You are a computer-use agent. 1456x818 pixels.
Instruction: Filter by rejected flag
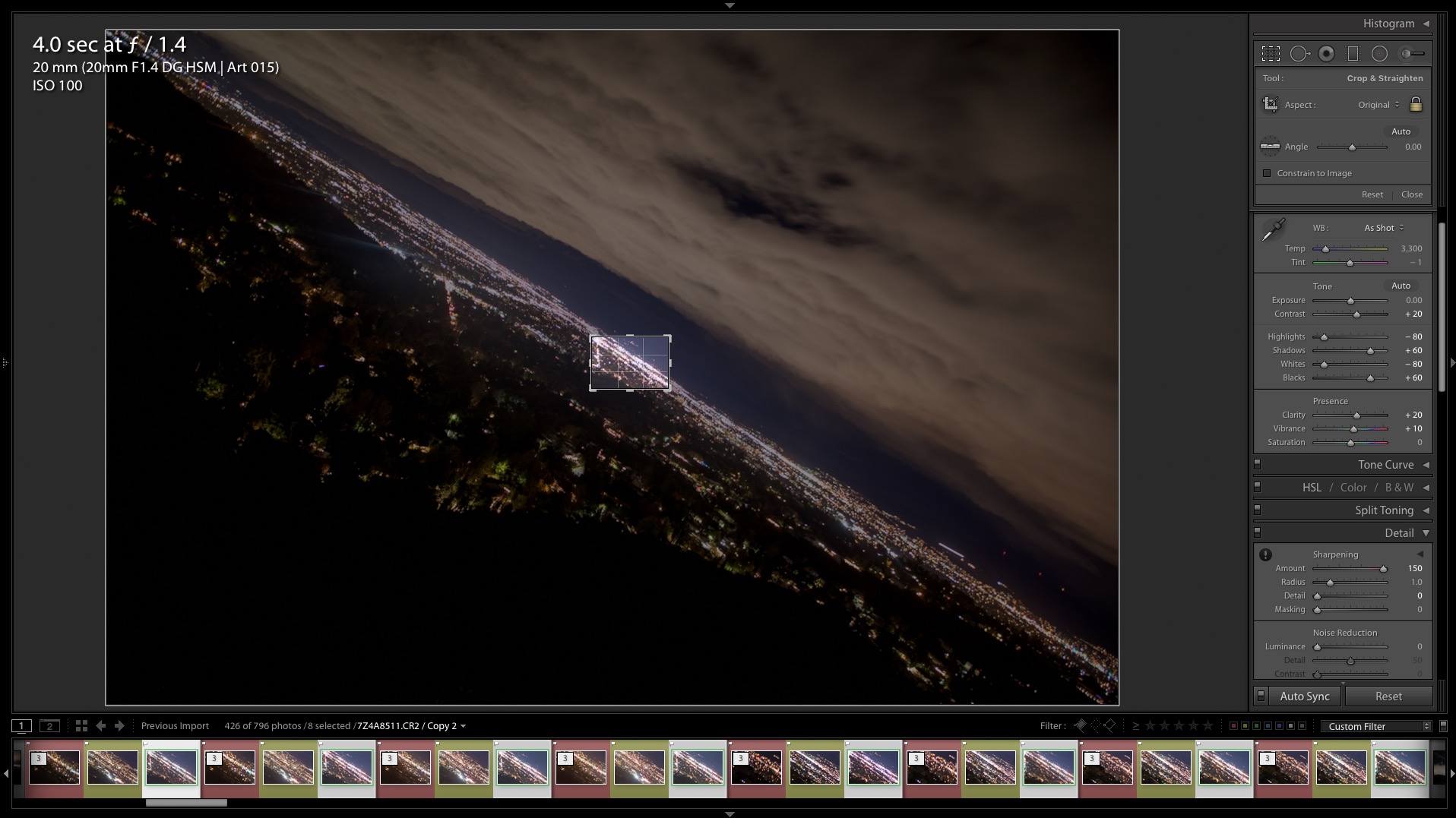[1110, 725]
